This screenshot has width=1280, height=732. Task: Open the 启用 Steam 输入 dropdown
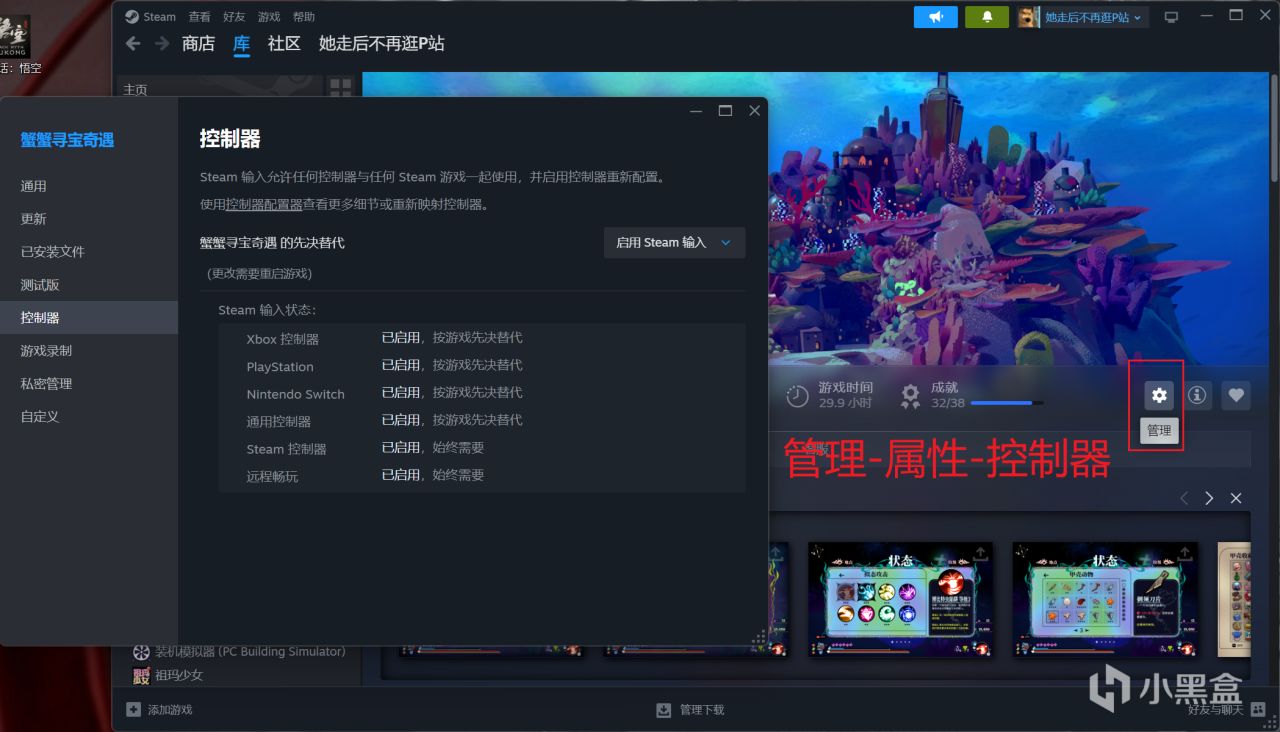pos(674,243)
